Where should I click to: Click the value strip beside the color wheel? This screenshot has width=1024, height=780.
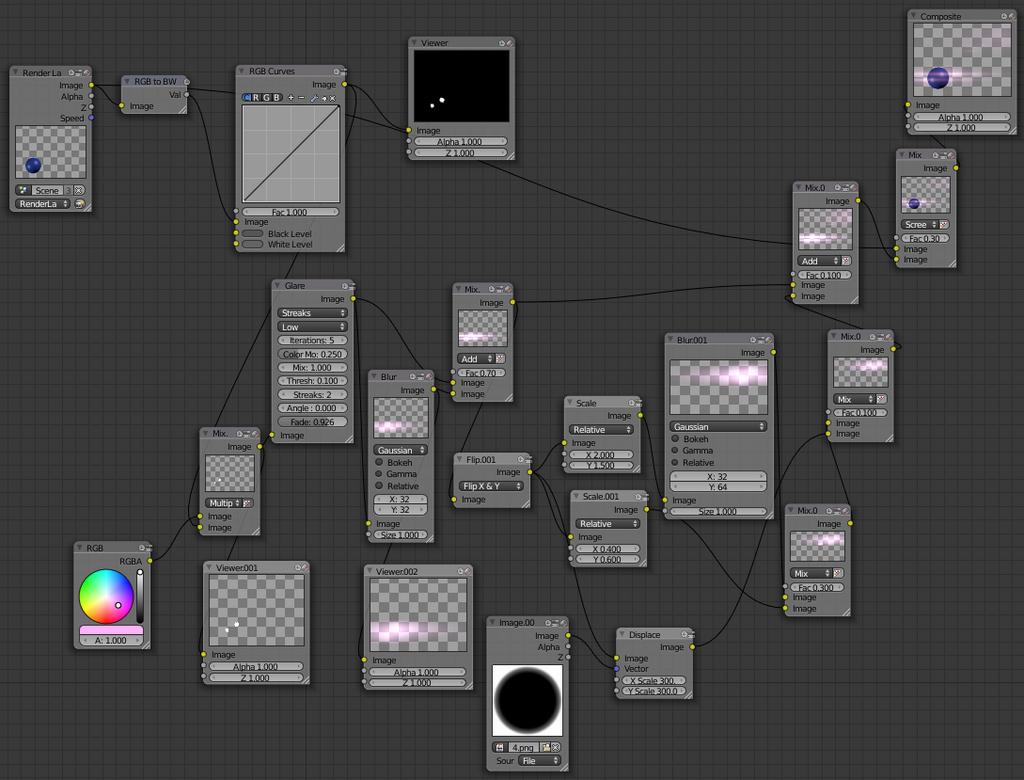pos(139,596)
